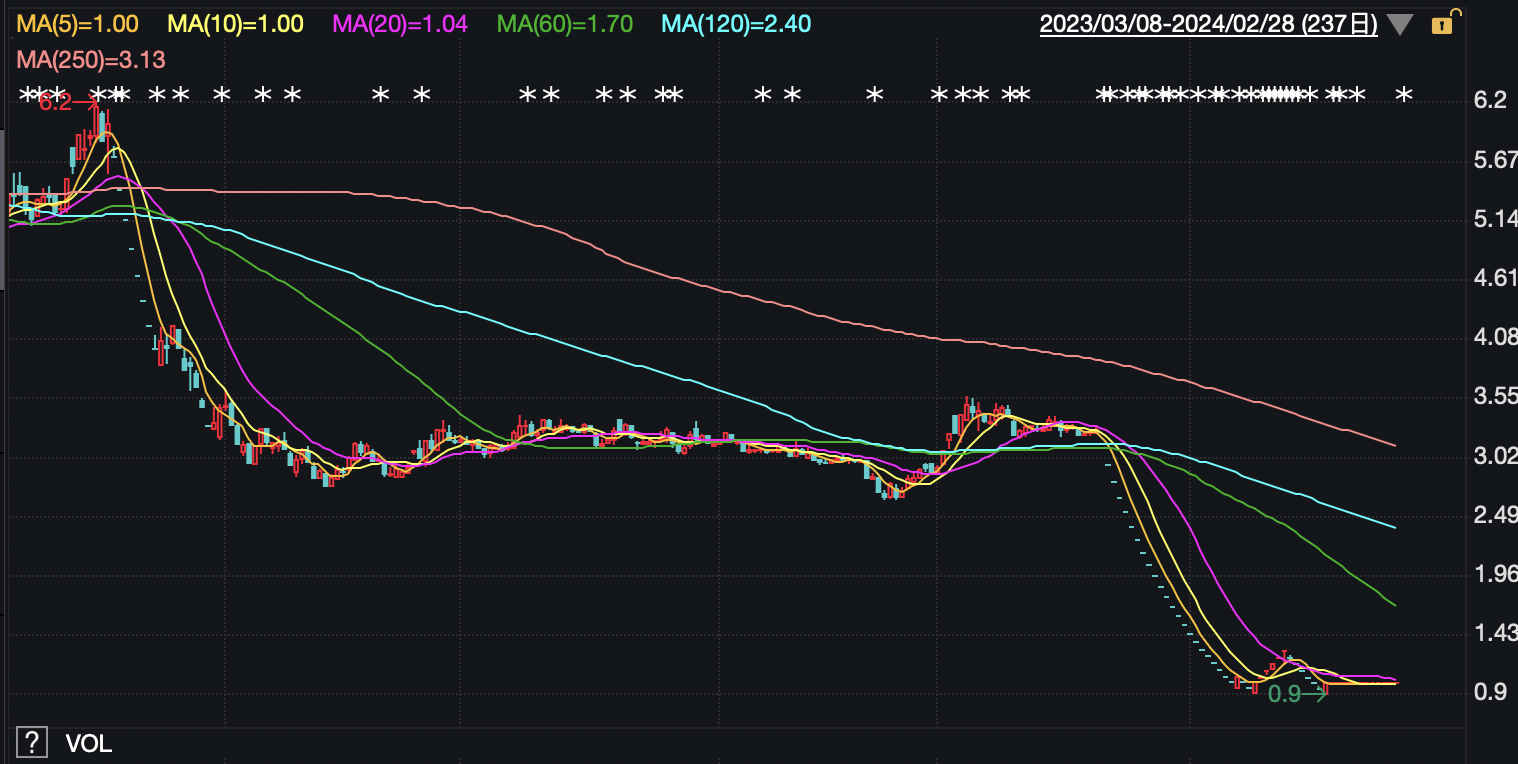Open the gray date range dropdown triangle

1401,25
